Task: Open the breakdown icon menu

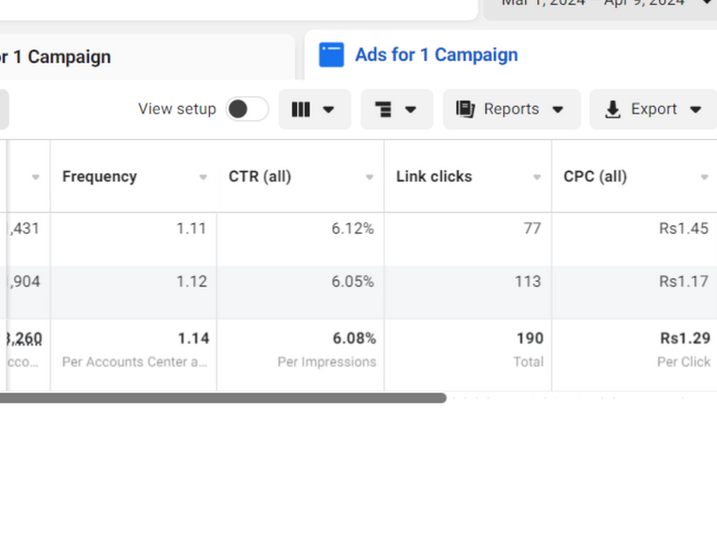Action: [x=384, y=109]
